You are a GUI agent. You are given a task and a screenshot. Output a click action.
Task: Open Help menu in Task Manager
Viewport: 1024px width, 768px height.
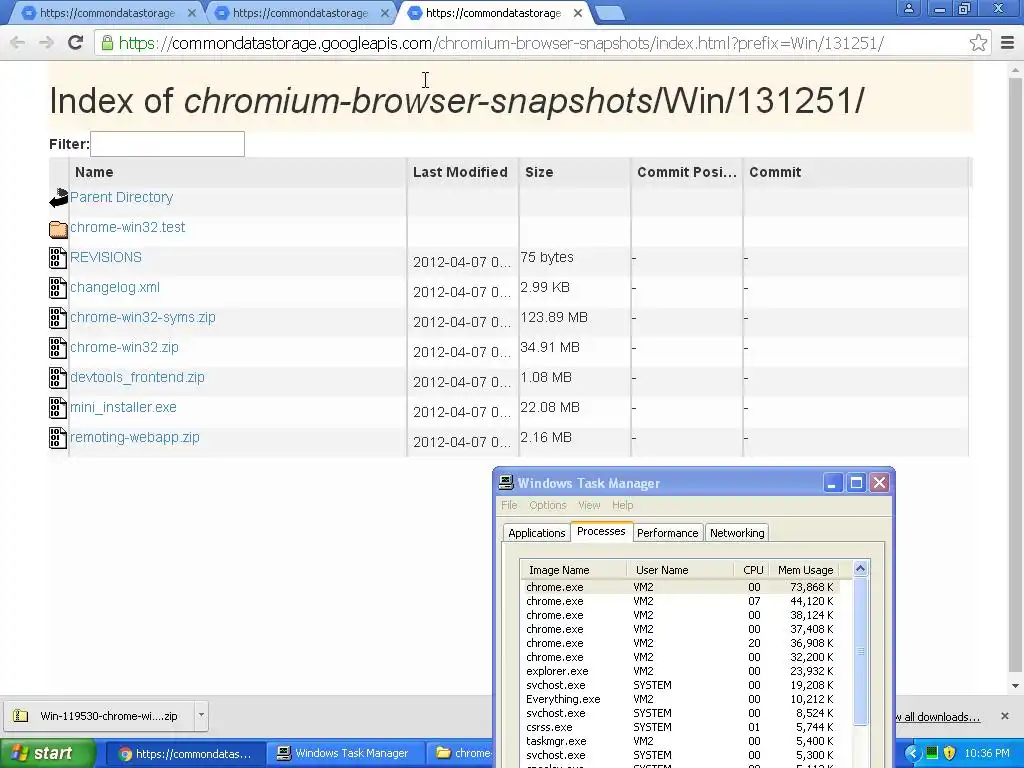[x=622, y=505]
